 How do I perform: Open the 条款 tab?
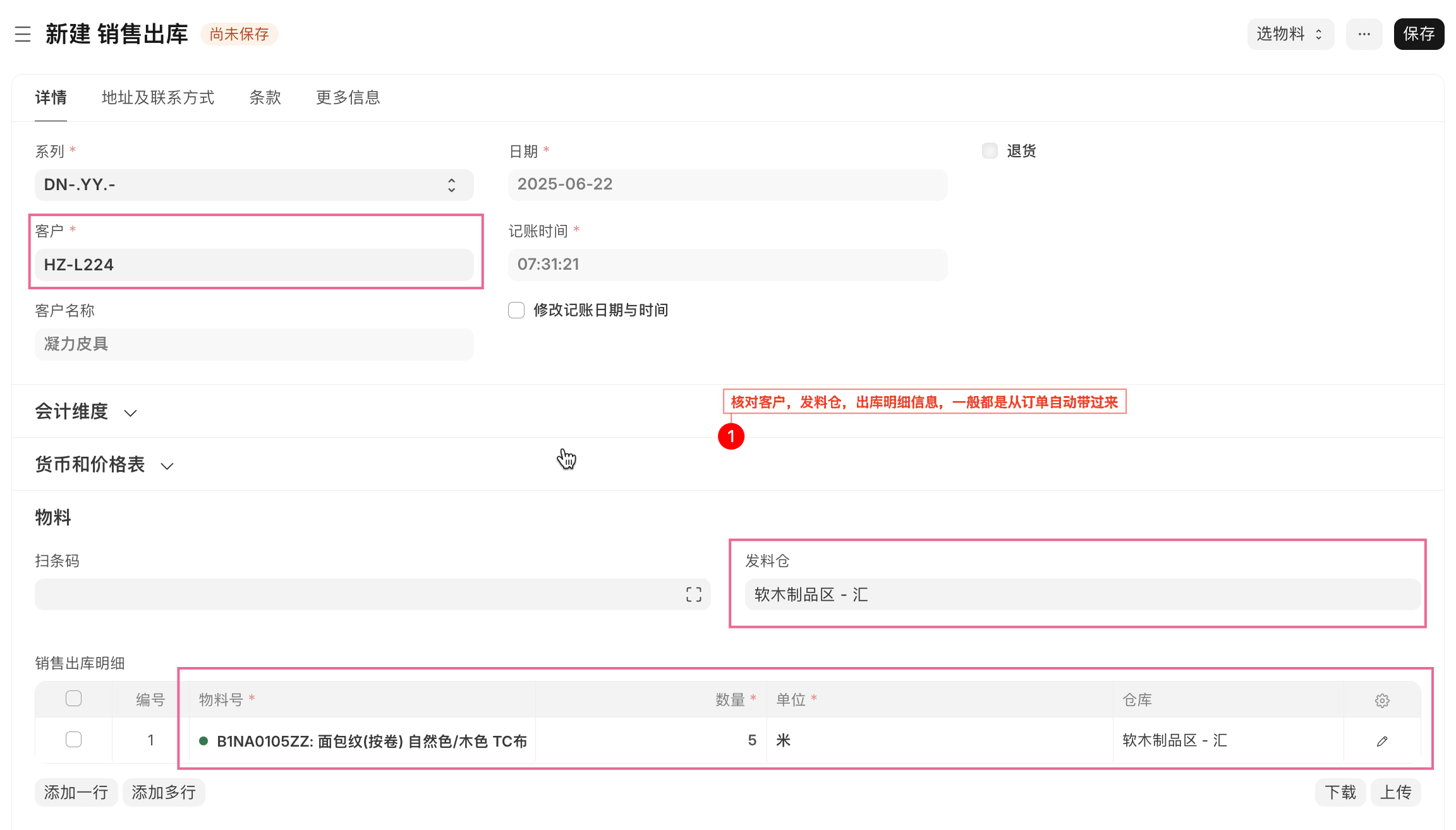265,97
